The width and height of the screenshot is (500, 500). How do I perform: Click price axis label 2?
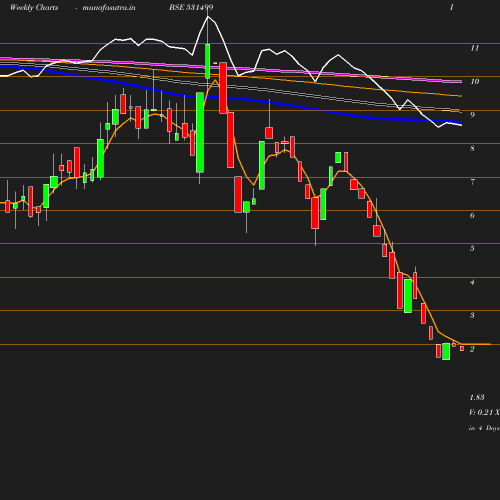pos(472,349)
